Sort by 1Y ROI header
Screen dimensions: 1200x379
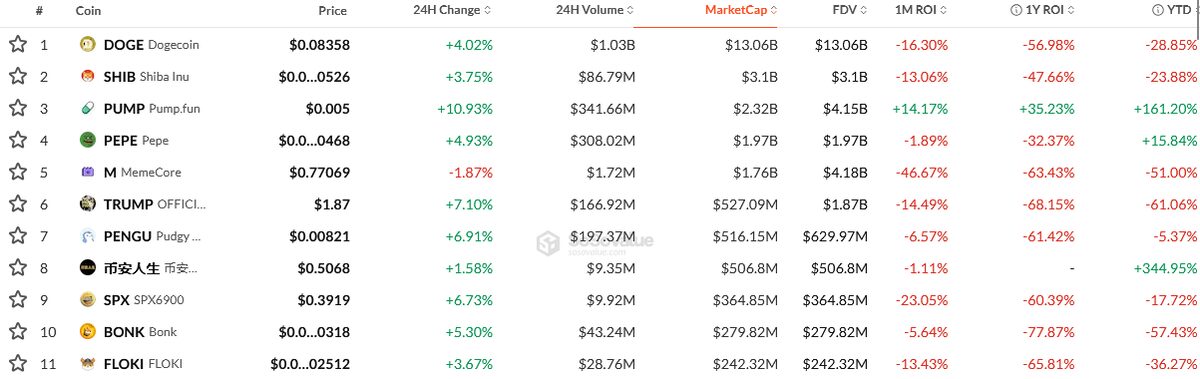[x=1044, y=11]
